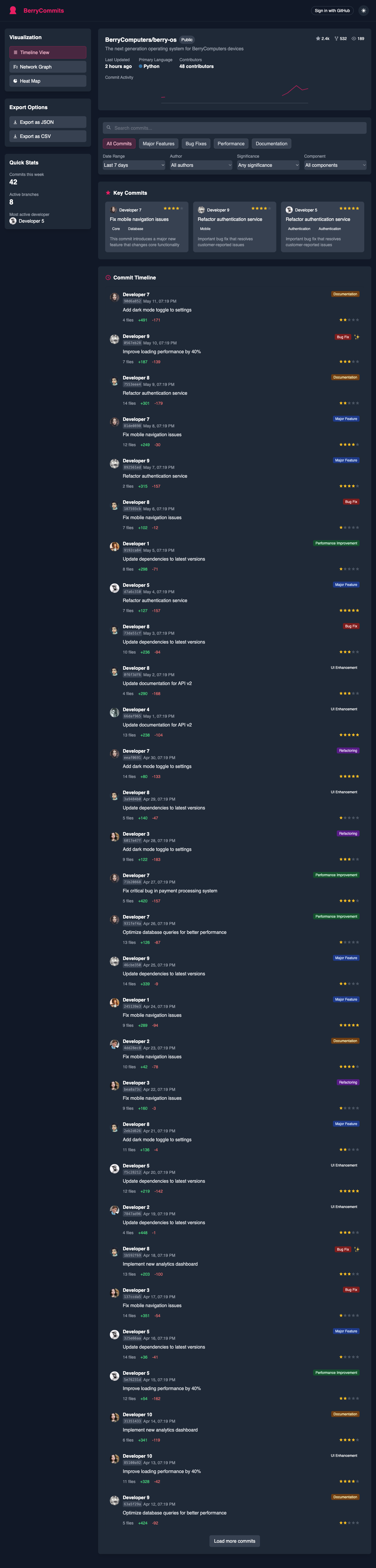Open the Heat Map view
376x1568 pixels.
[16, 80]
